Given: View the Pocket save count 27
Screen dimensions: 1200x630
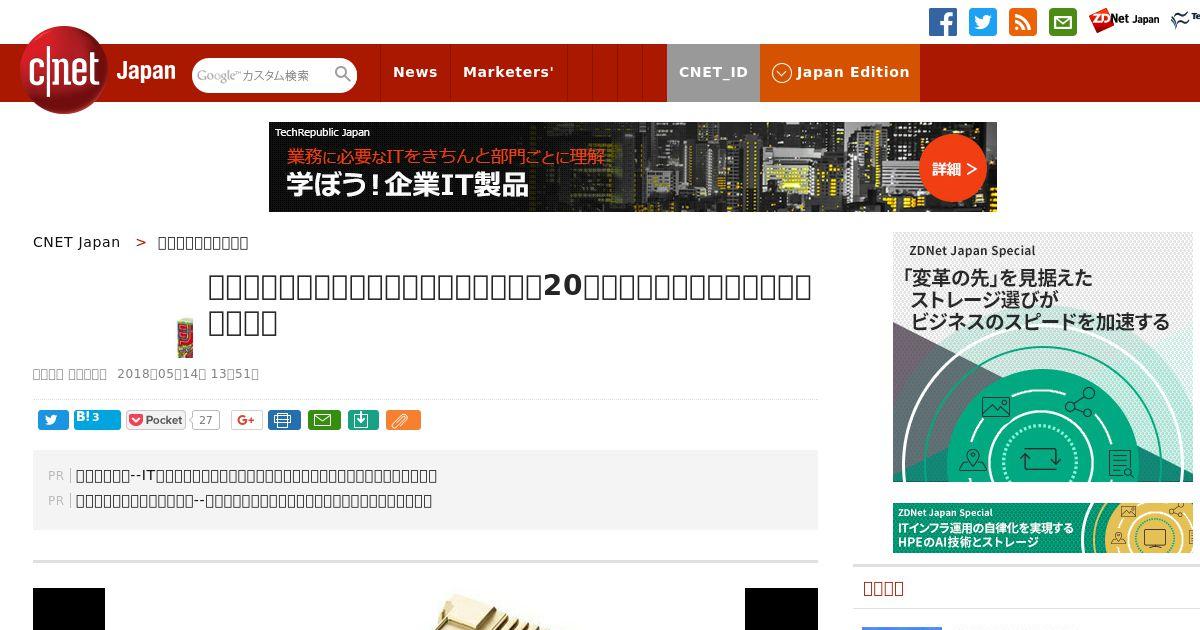Looking at the screenshot, I should [x=205, y=420].
